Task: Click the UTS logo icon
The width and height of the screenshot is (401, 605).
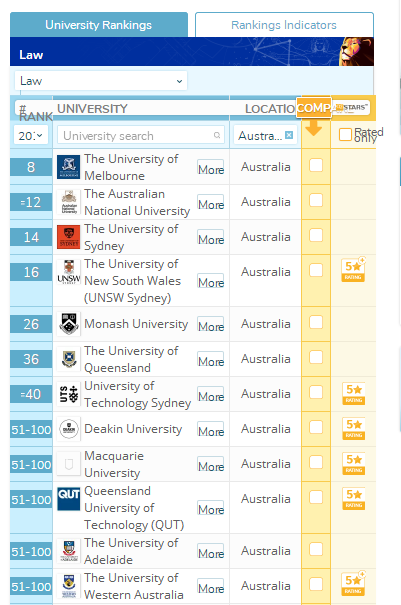Action: [69, 394]
